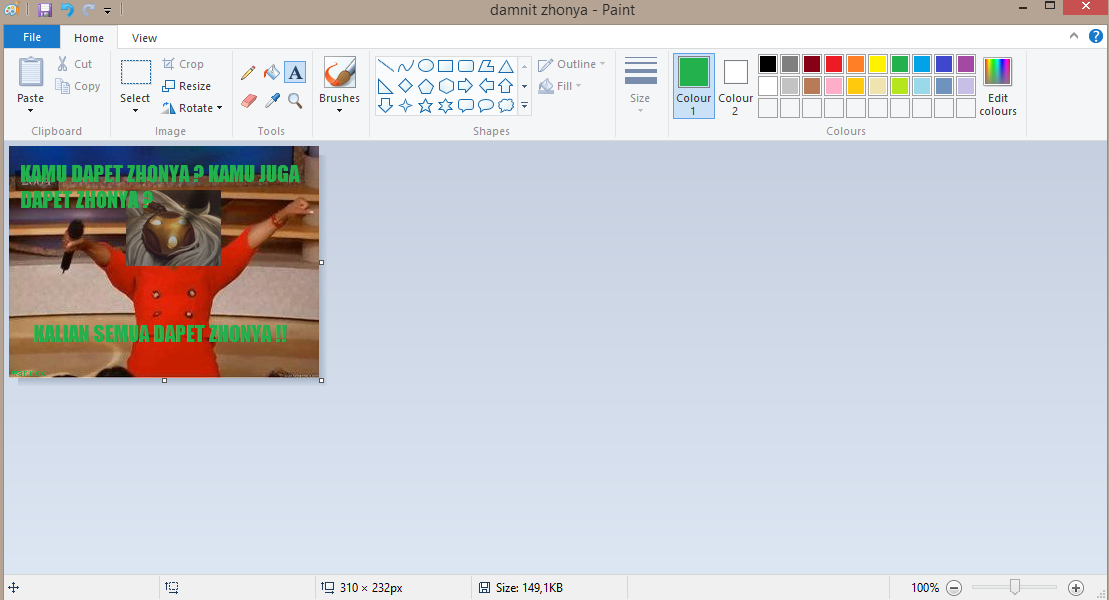
Task: Choose the Line shape
Action: pyautogui.click(x=385, y=67)
